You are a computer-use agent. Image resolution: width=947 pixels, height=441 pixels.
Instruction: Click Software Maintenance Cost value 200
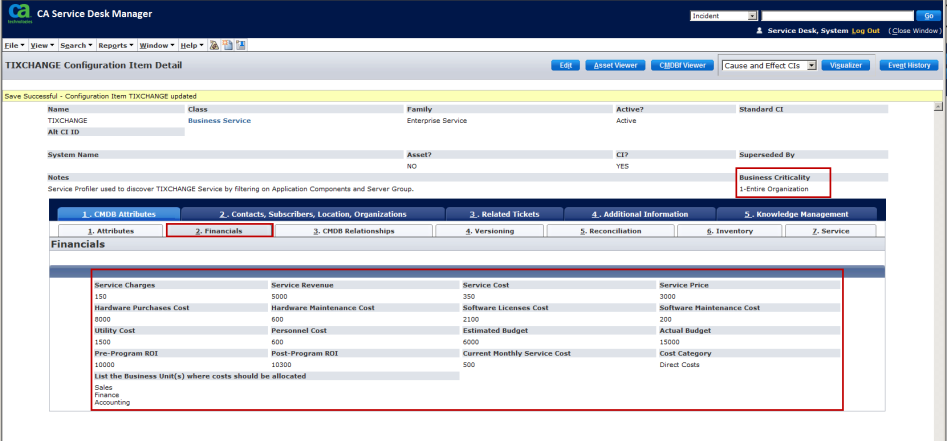(x=665, y=319)
